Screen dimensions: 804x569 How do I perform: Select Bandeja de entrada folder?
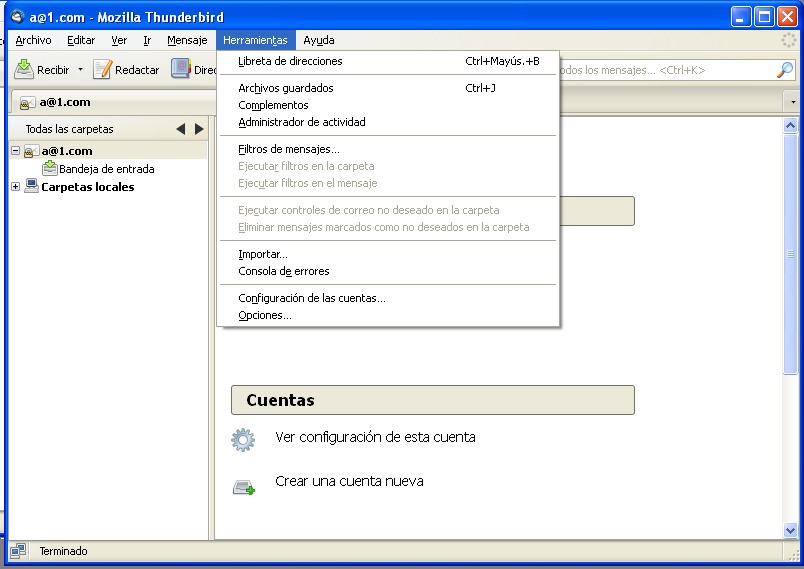pyautogui.click(x=106, y=169)
